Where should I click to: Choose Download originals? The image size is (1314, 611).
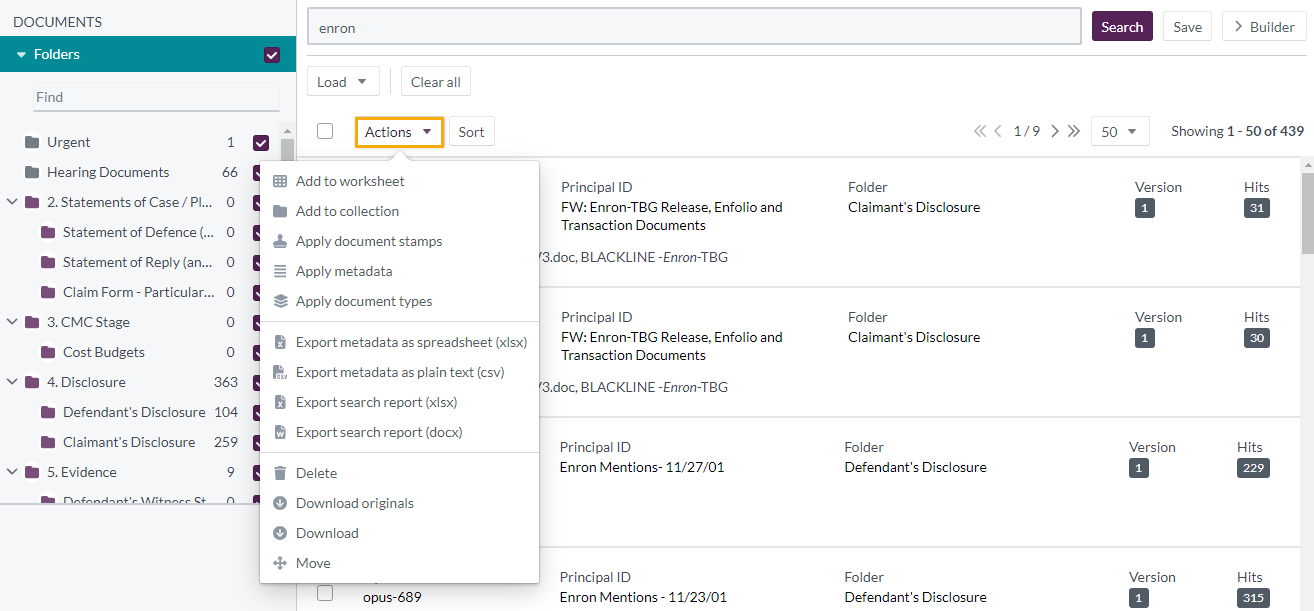[x=399, y=503]
